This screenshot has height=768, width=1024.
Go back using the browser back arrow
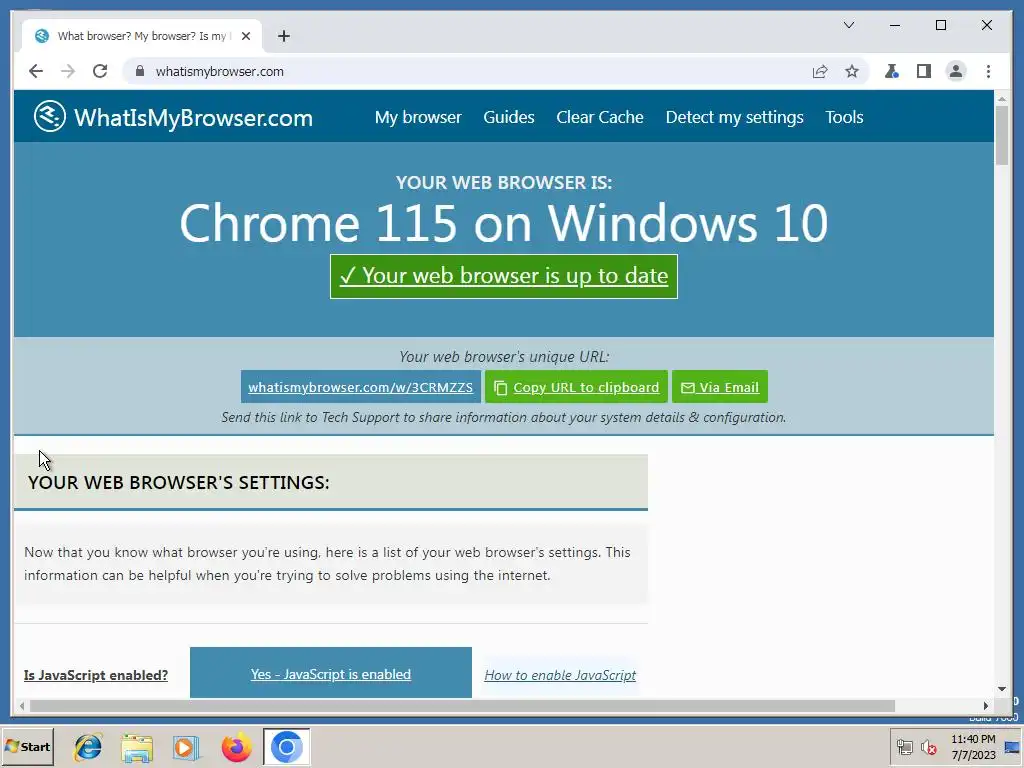[36, 71]
